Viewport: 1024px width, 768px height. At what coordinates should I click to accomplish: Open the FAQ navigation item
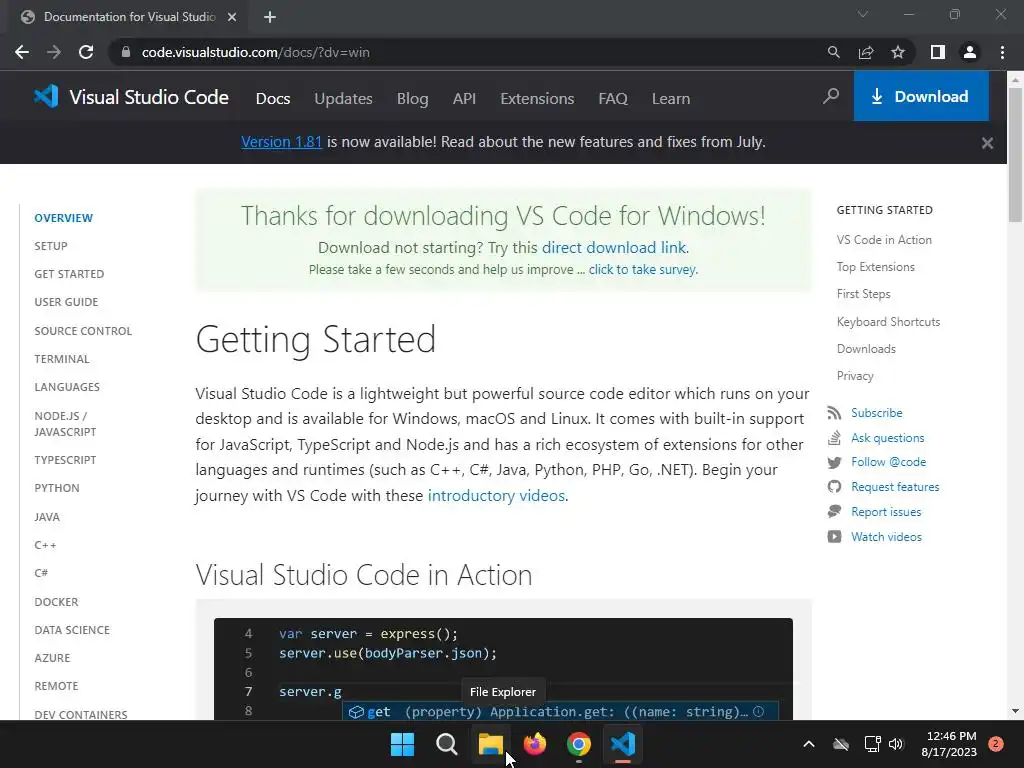tap(613, 99)
